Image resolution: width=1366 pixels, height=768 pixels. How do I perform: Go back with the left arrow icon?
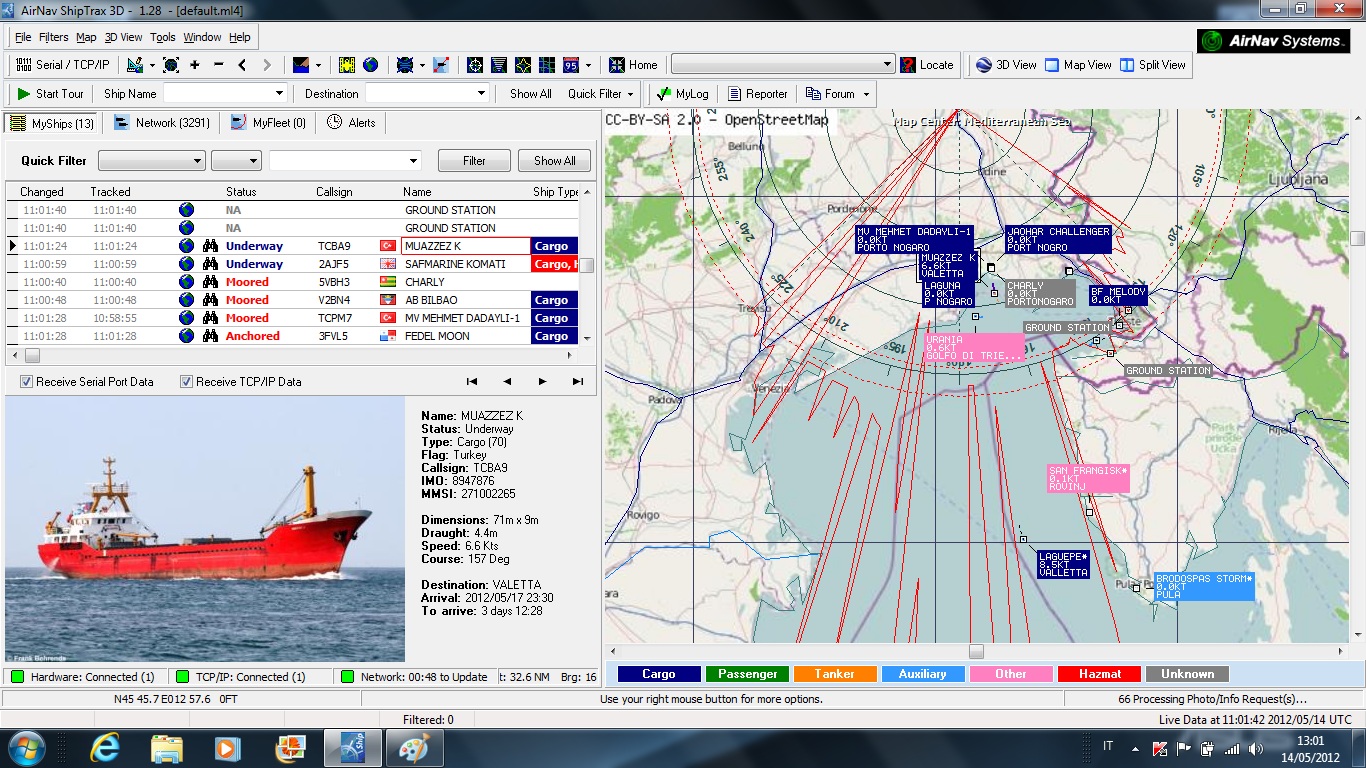(x=242, y=65)
